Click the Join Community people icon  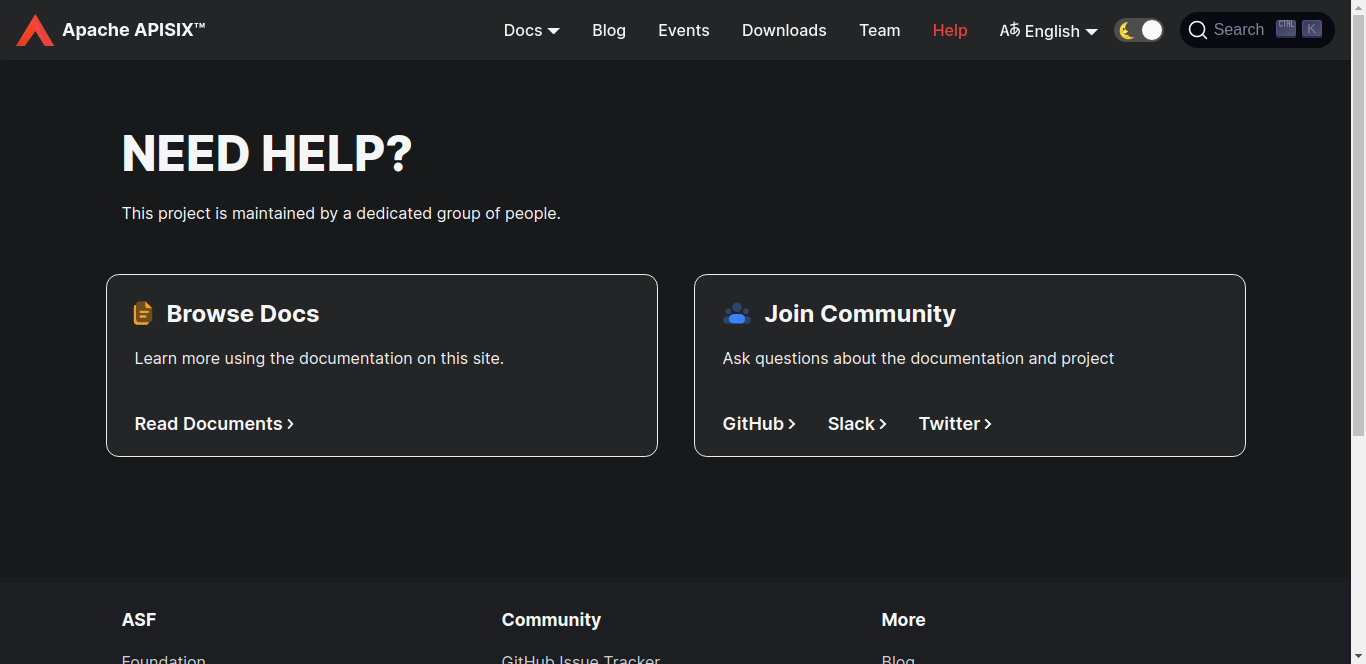pos(737,313)
